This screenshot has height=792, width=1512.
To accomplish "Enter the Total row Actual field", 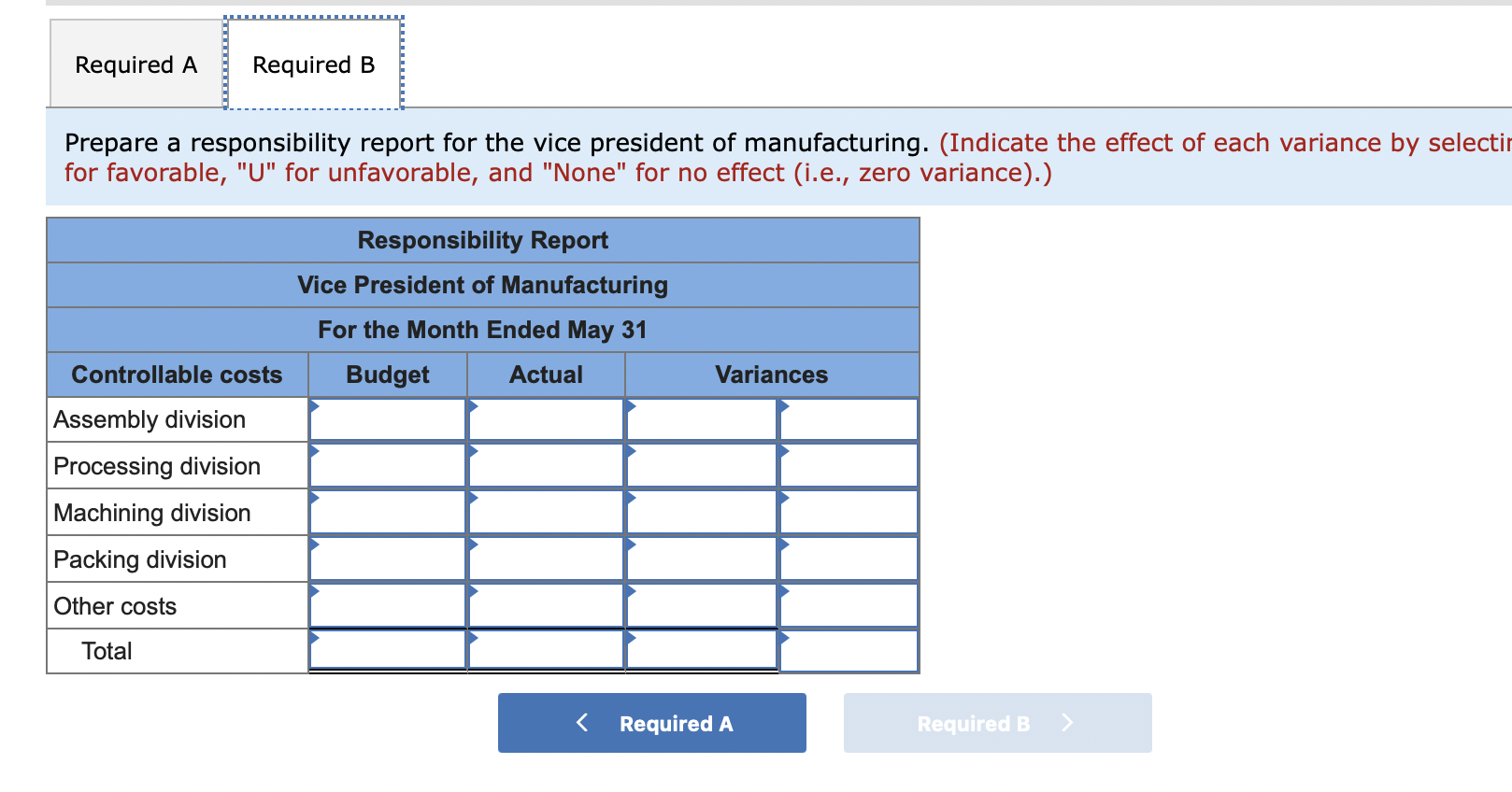I will pos(545,650).
